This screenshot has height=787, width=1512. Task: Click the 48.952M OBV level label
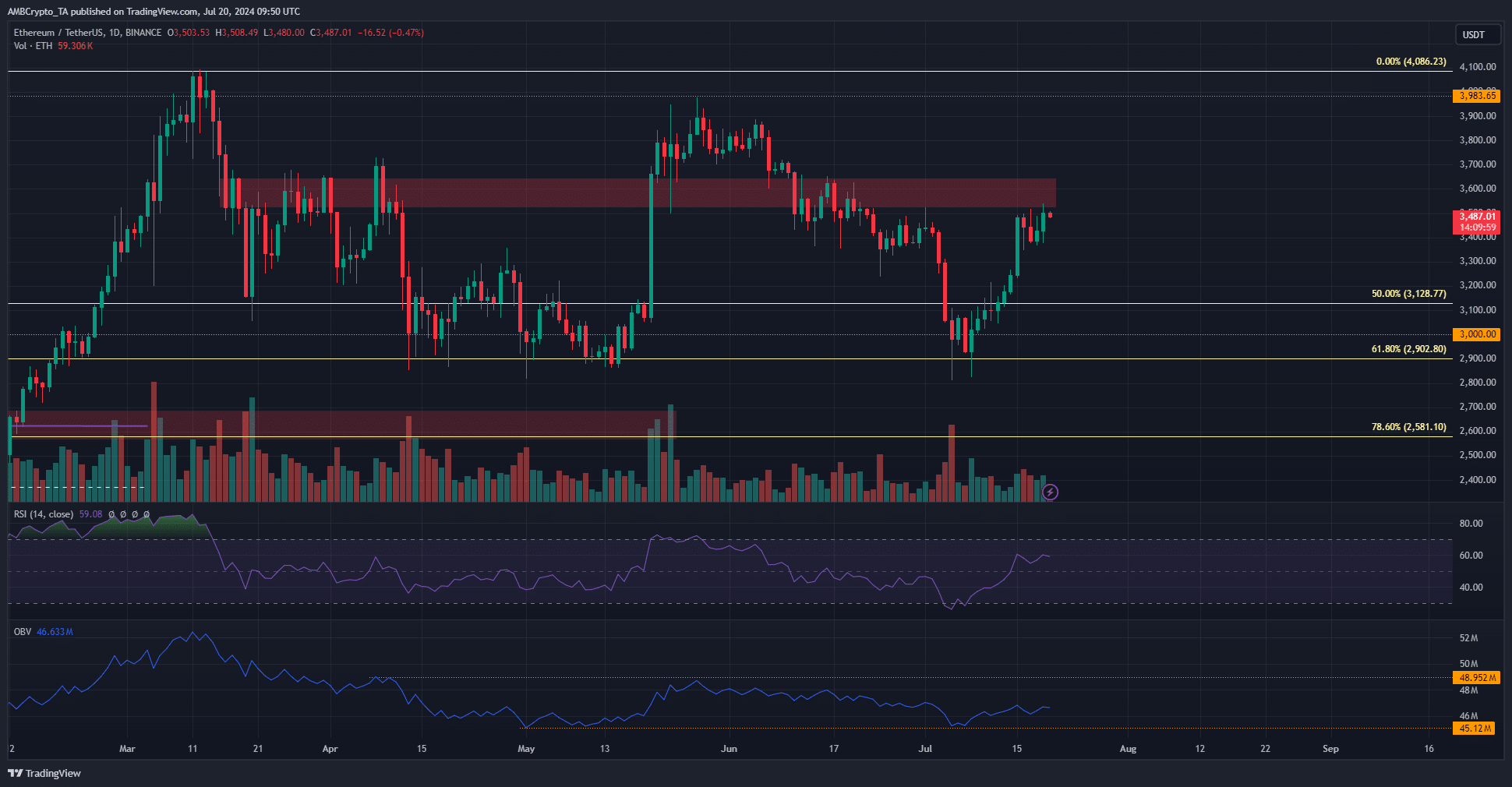[x=1477, y=678]
